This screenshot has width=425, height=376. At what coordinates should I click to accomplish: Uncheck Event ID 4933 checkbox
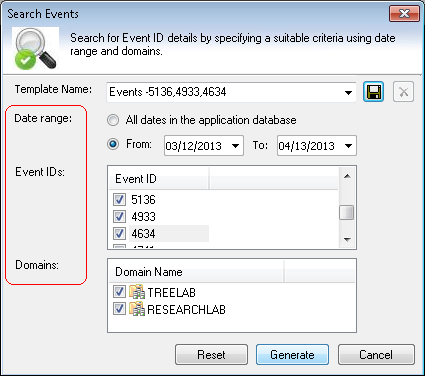coord(119,217)
